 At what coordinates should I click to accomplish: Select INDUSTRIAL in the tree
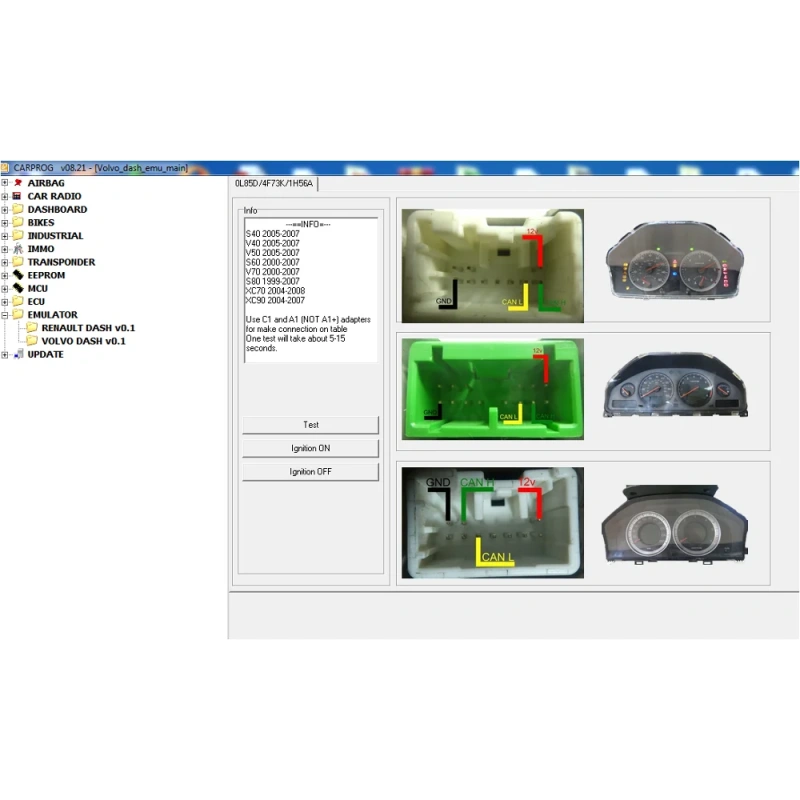[x=55, y=236]
